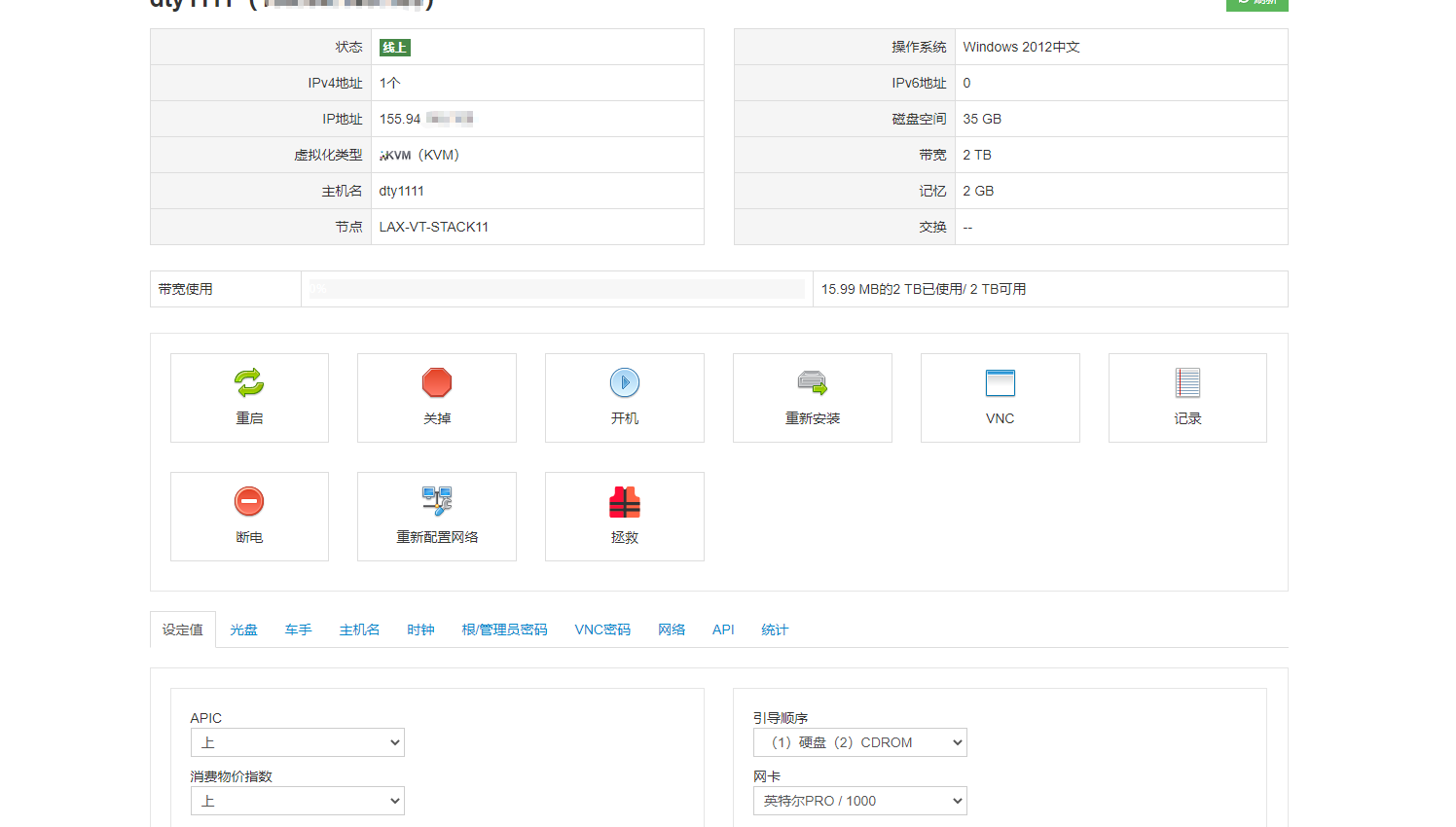Click the 拯救 rescue life vest icon
Screen dimensions: 1456x827
[x=624, y=502]
